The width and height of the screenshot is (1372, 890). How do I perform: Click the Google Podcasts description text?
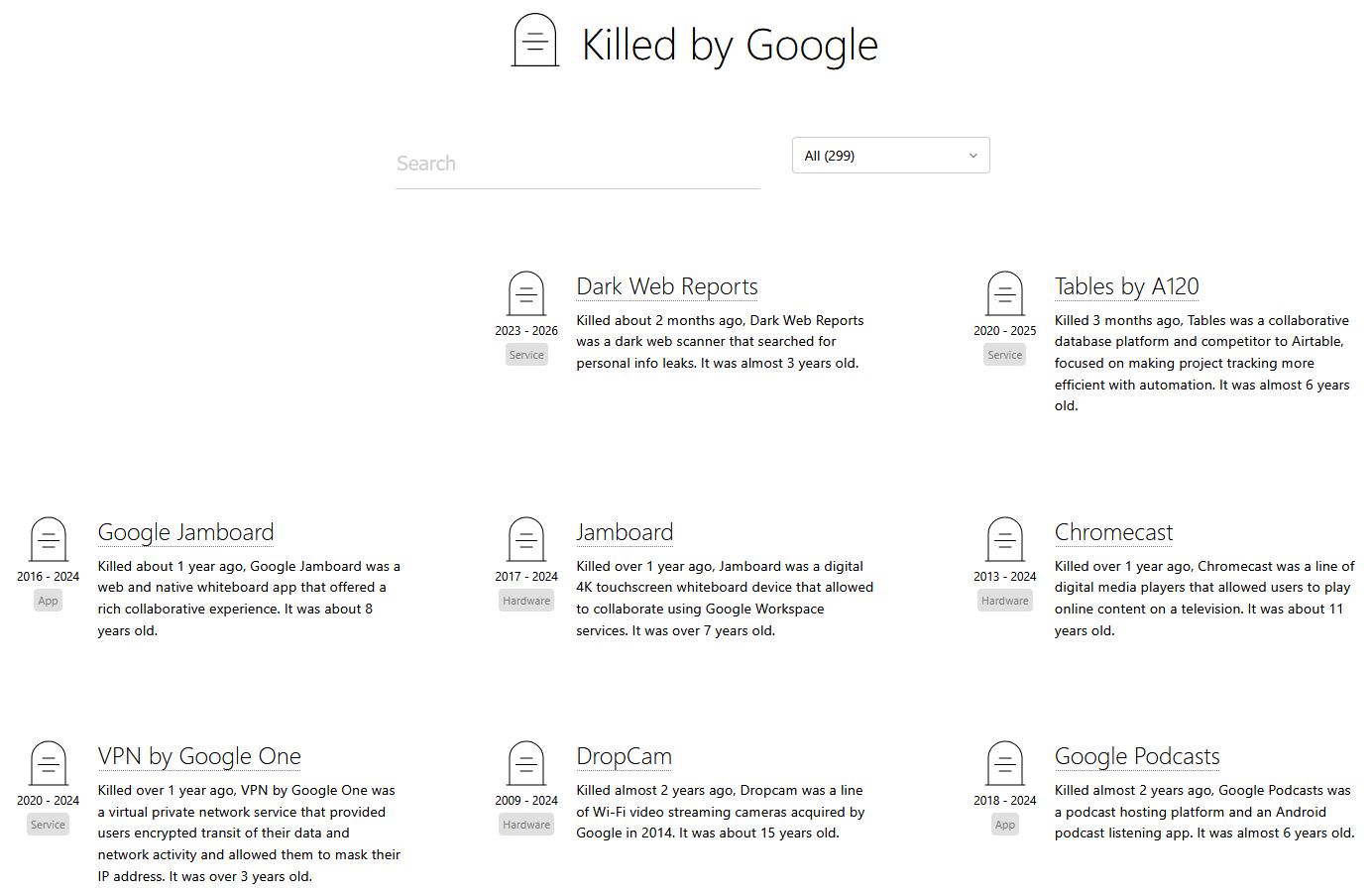pos(1204,812)
